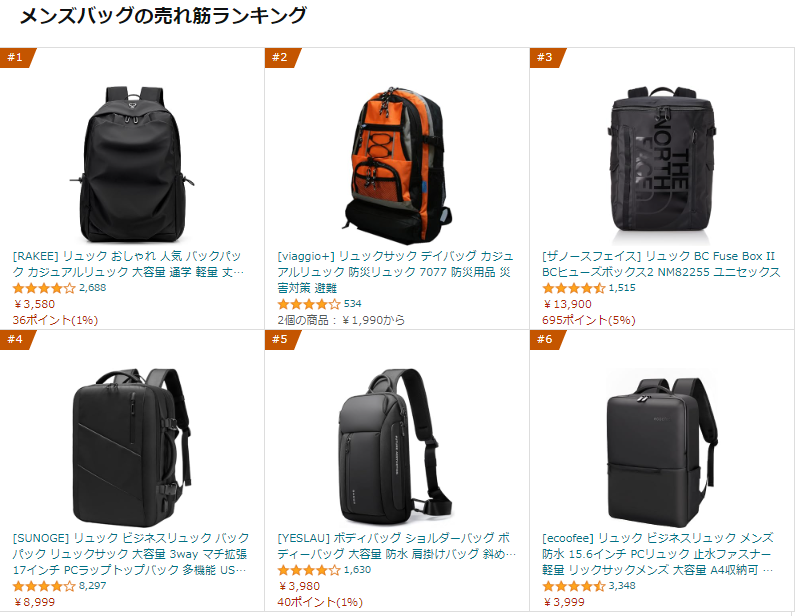800x616 pixels.
Task: Click the [ecoofee] ビジネスリュック product title
Action: click(x=658, y=554)
